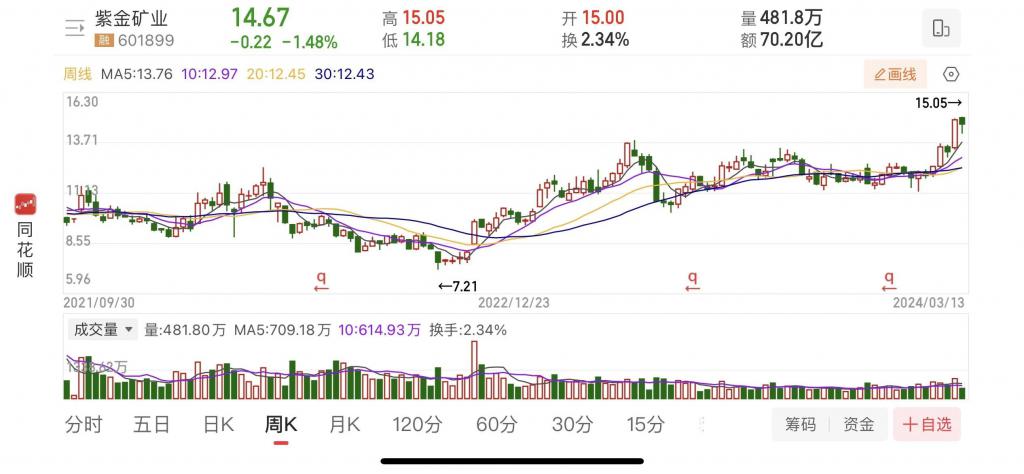Open the stock list menu icon

click(75, 27)
